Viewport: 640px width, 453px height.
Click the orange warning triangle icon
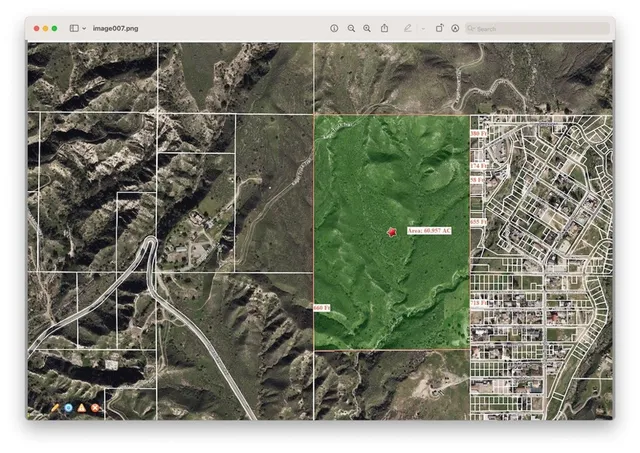pos(81,408)
